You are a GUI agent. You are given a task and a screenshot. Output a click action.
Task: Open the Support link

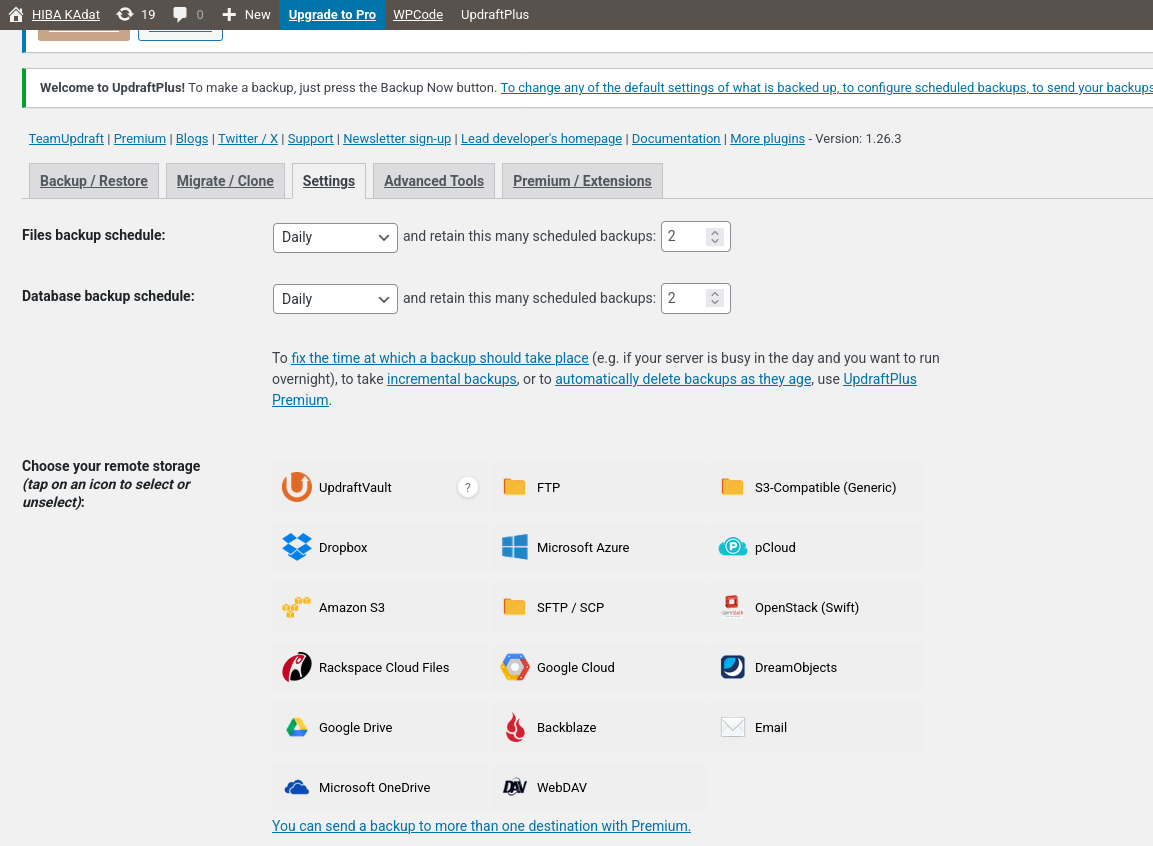tap(310, 138)
